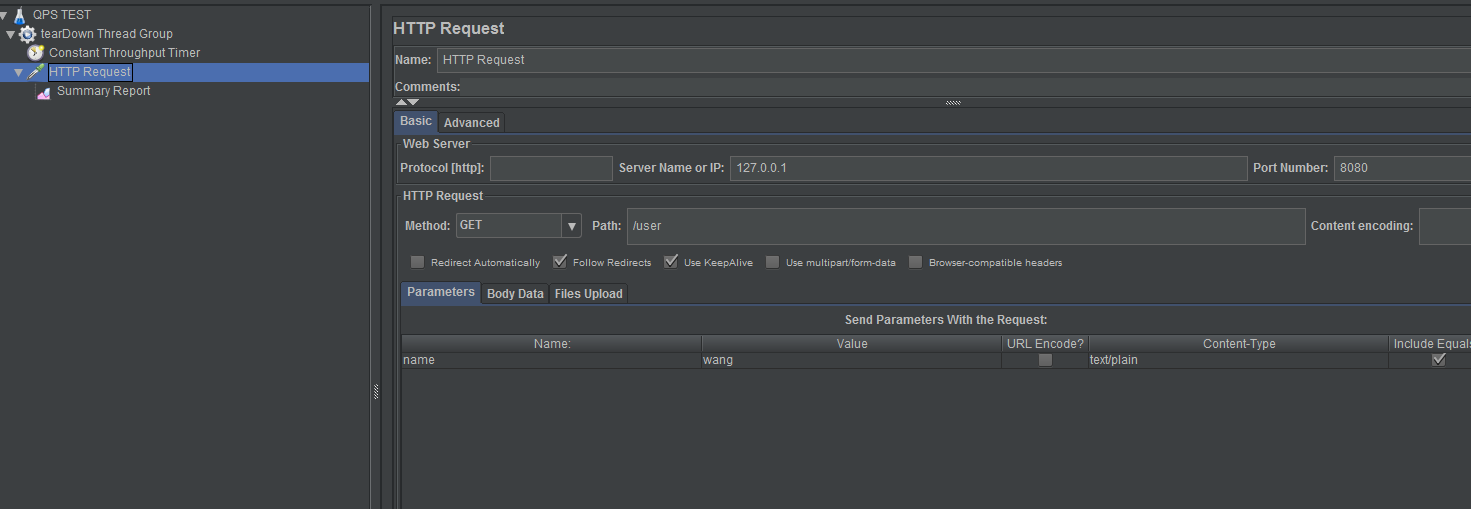
Task: Click Server Name or IP field 127.0.0.1
Action: 988,168
